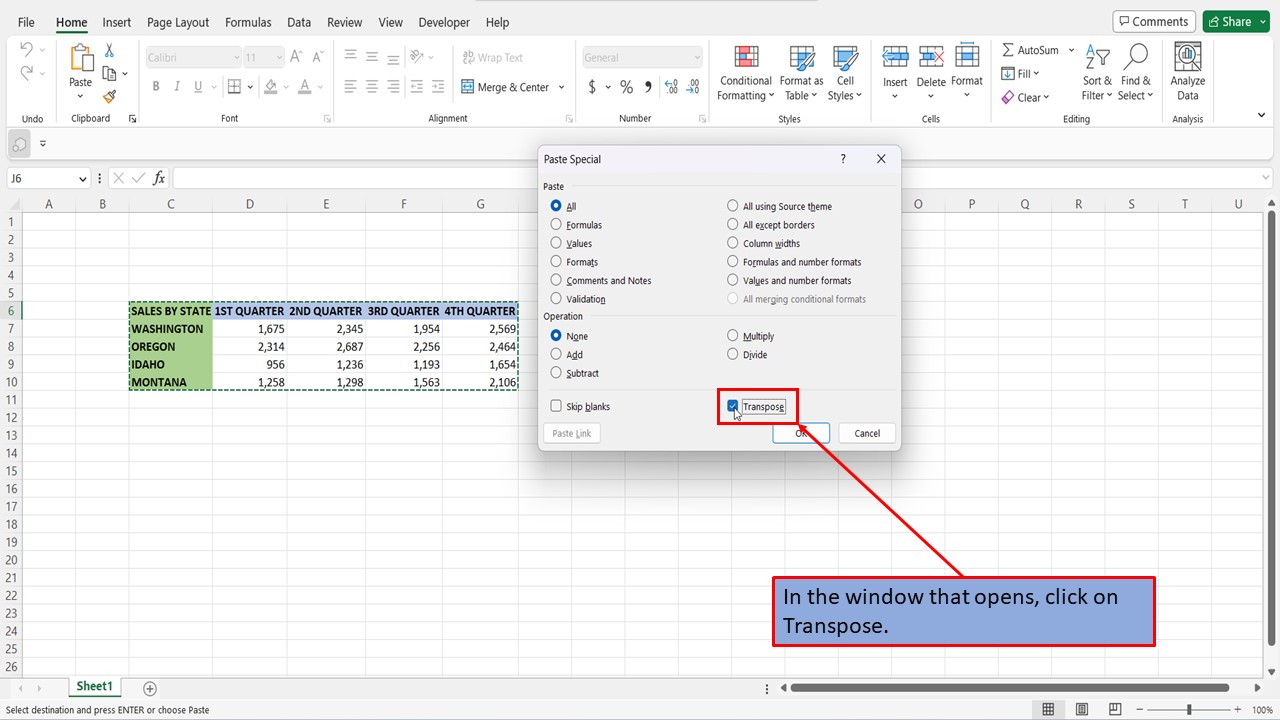
Task: Expand the Merge & Center options
Action: point(561,87)
